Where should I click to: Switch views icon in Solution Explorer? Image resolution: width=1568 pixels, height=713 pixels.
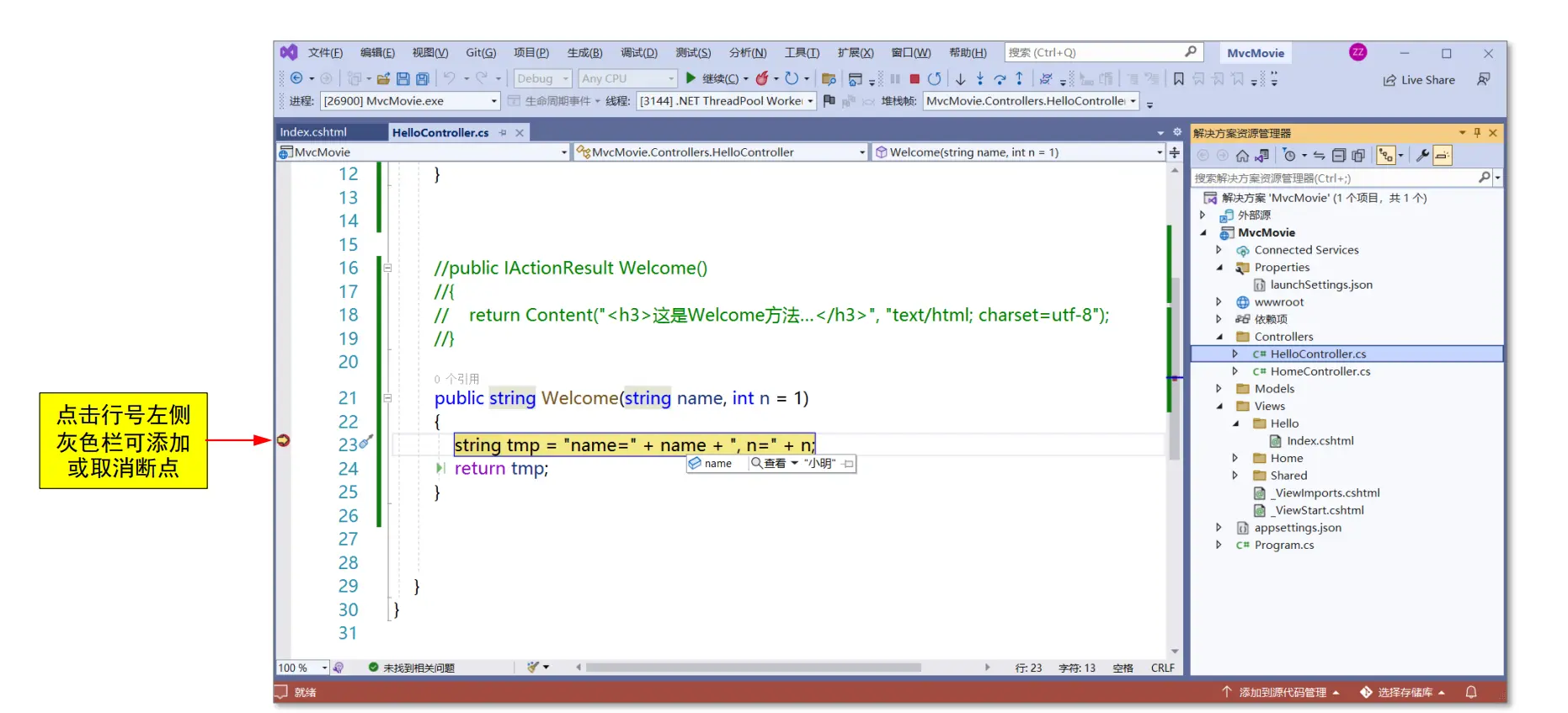pyautogui.click(x=1261, y=156)
